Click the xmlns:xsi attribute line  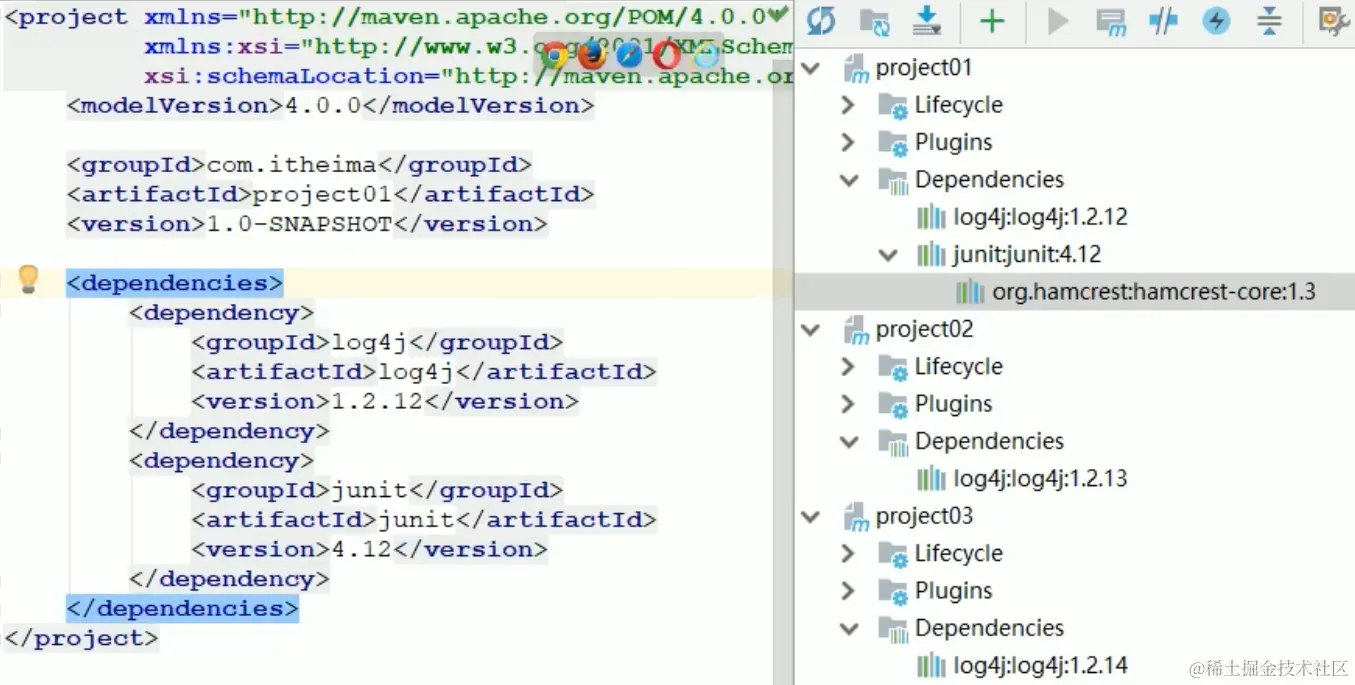468,47
